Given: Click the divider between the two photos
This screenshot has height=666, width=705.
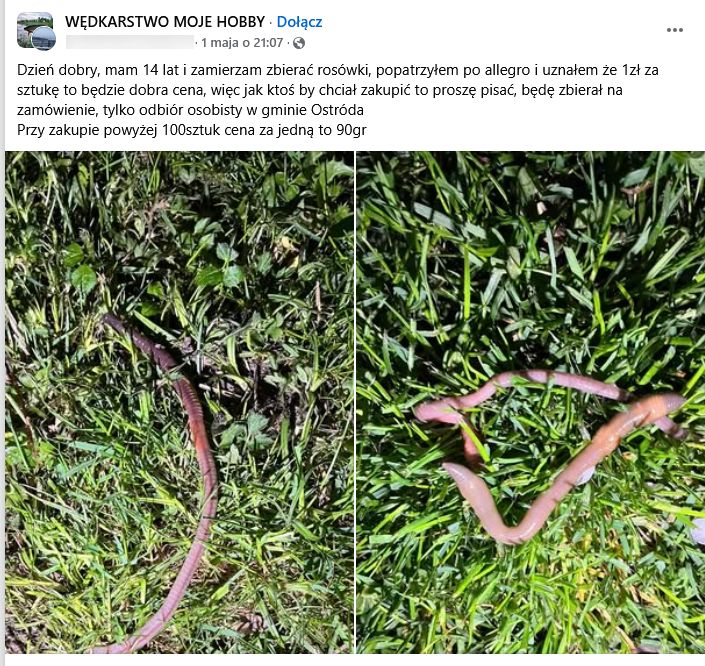Looking at the screenshot, I should click(355, 402).
